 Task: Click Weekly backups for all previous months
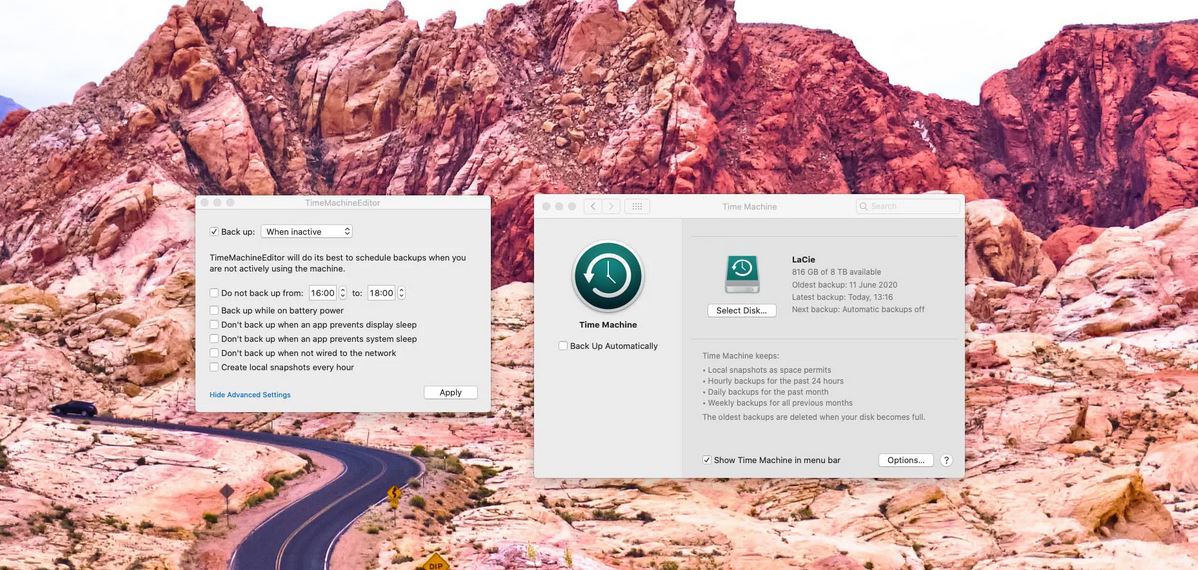point(780,403)
